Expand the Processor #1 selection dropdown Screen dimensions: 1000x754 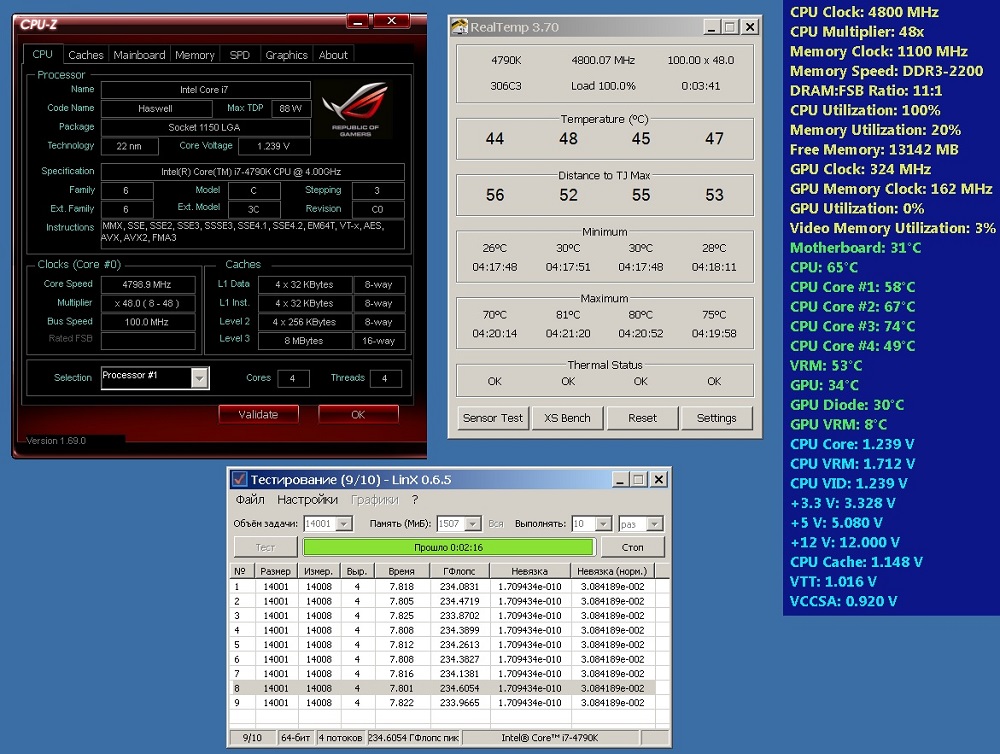pos(200,378)
